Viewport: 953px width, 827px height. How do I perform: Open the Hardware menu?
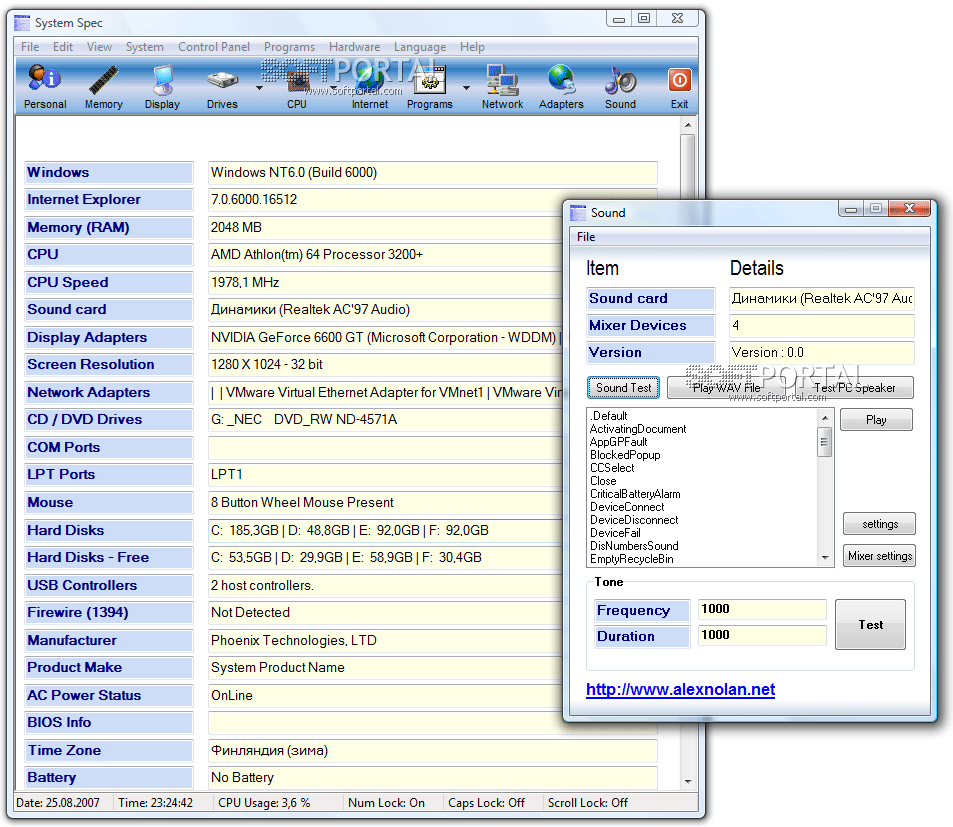tap(354, 47)
